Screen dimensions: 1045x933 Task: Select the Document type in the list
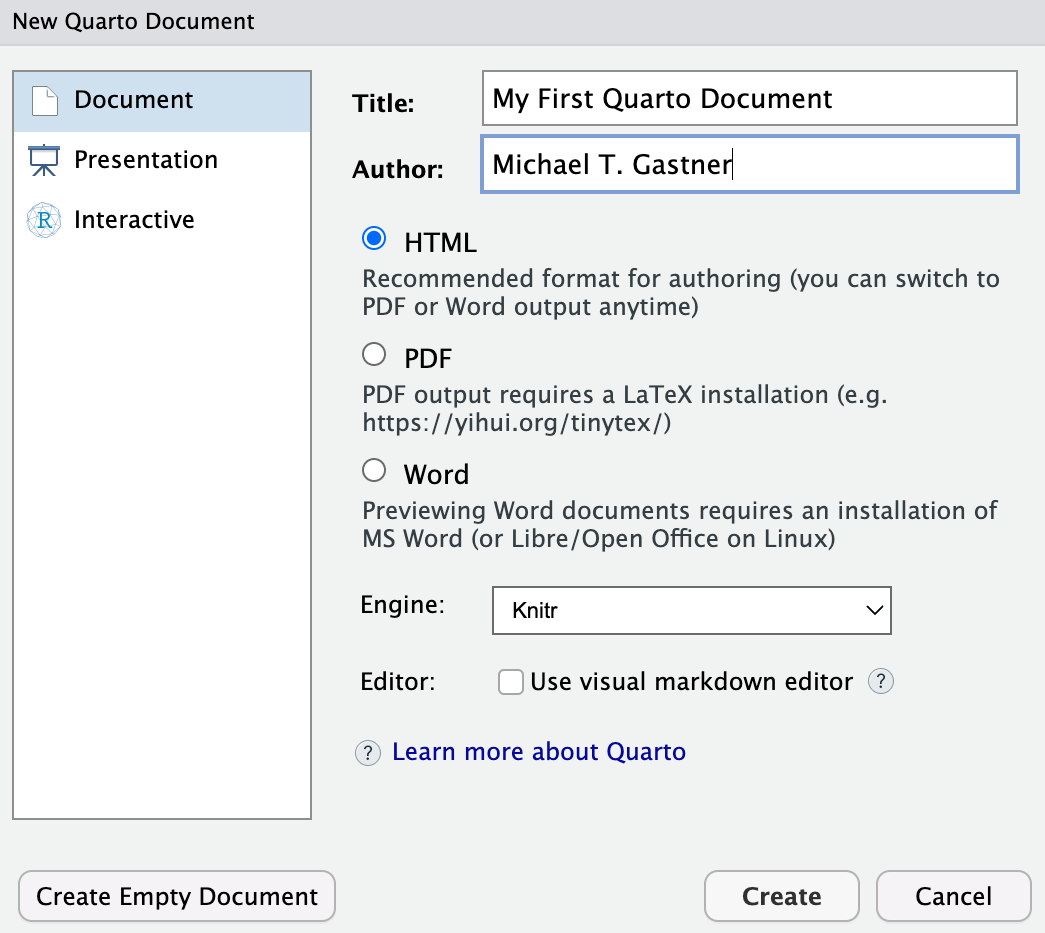tap(162, 101)
